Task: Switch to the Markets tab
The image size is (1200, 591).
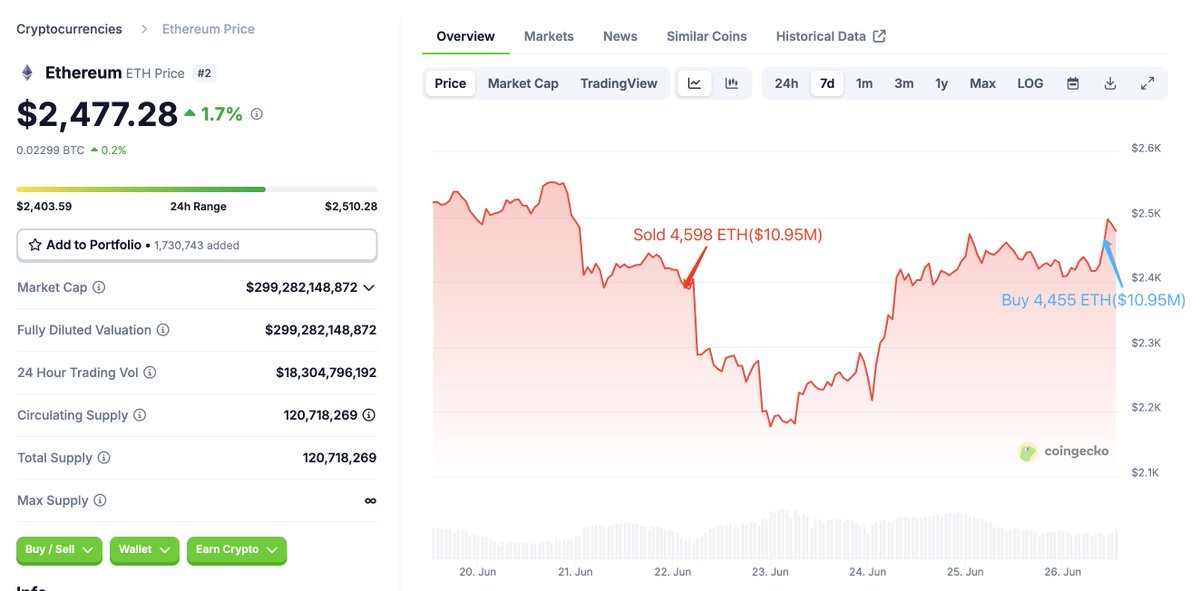Action: coord(549,36)
